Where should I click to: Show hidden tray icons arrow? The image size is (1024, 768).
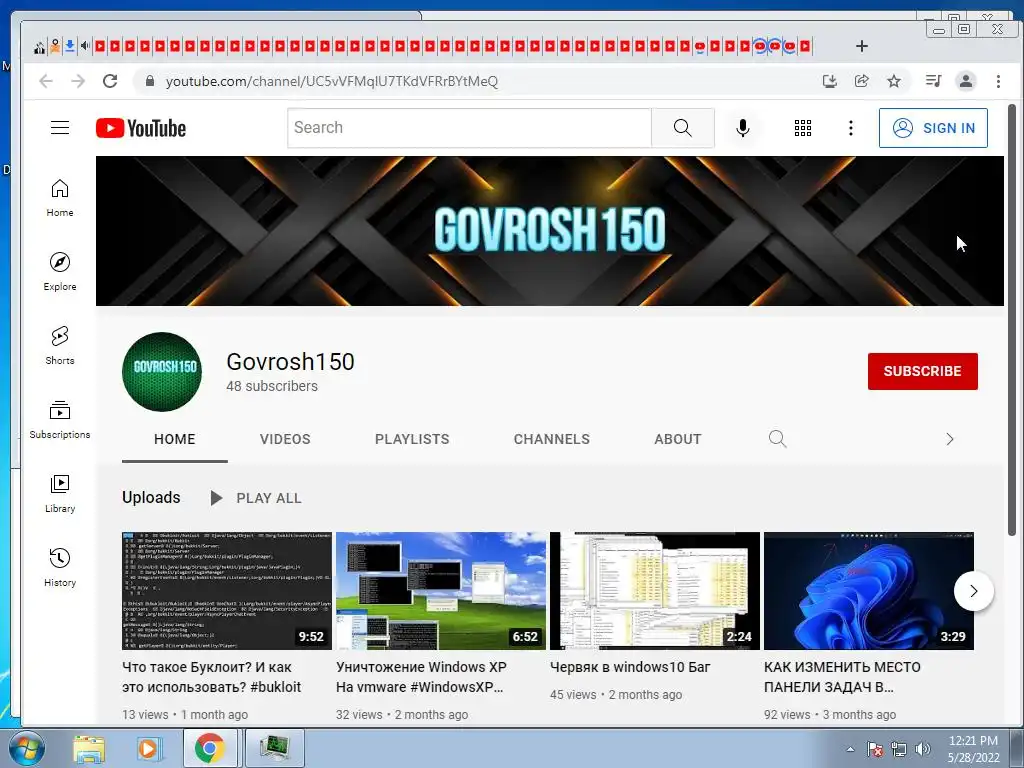(x=850, y=749)
